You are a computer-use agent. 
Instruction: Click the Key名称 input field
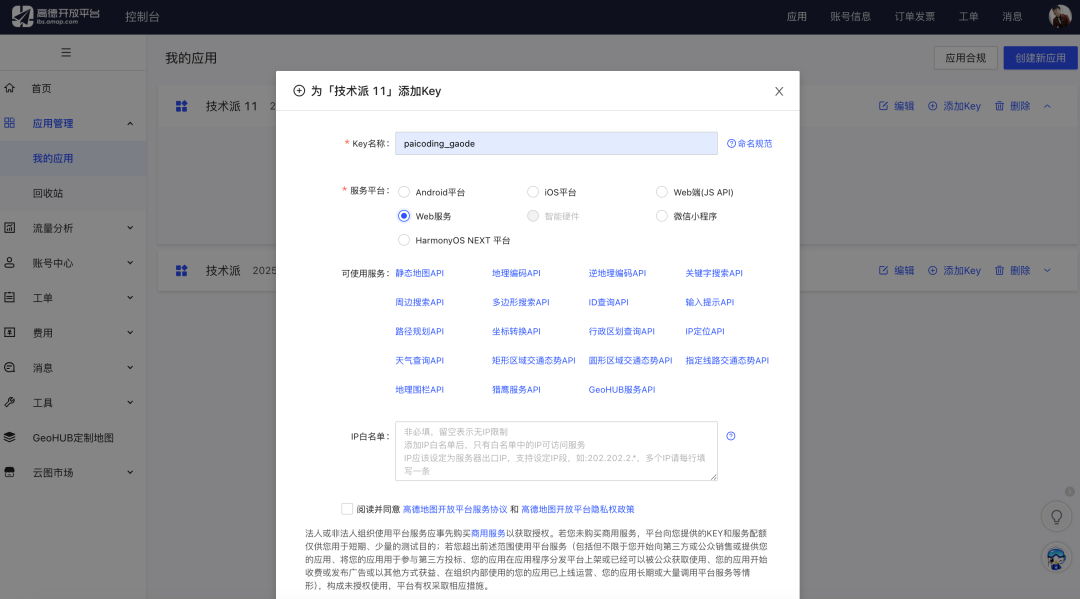[x=557, y=143]
